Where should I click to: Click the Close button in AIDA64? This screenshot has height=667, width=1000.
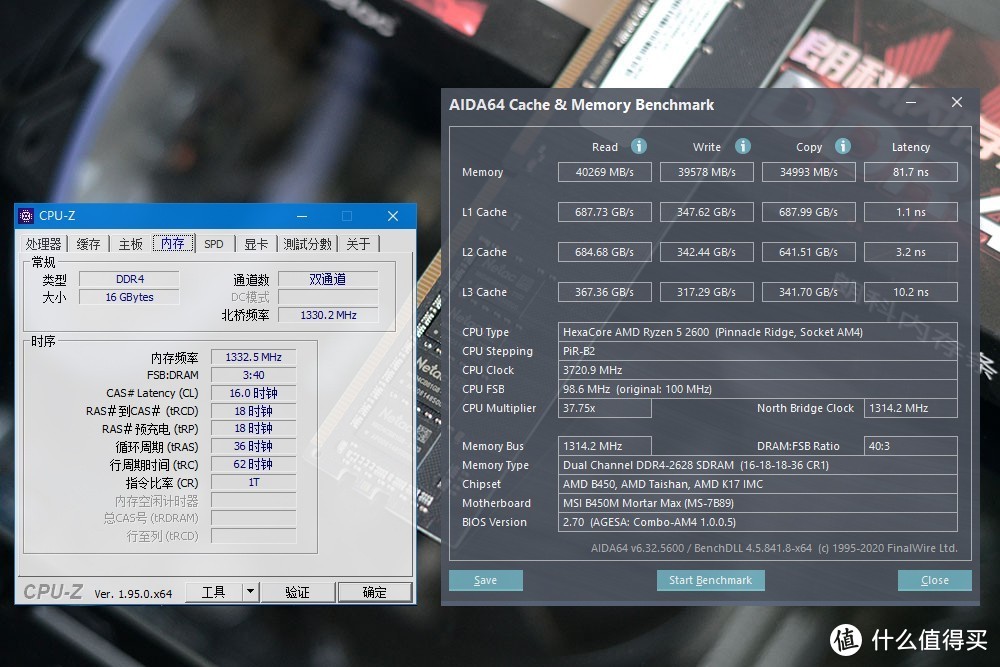point(935,580)
